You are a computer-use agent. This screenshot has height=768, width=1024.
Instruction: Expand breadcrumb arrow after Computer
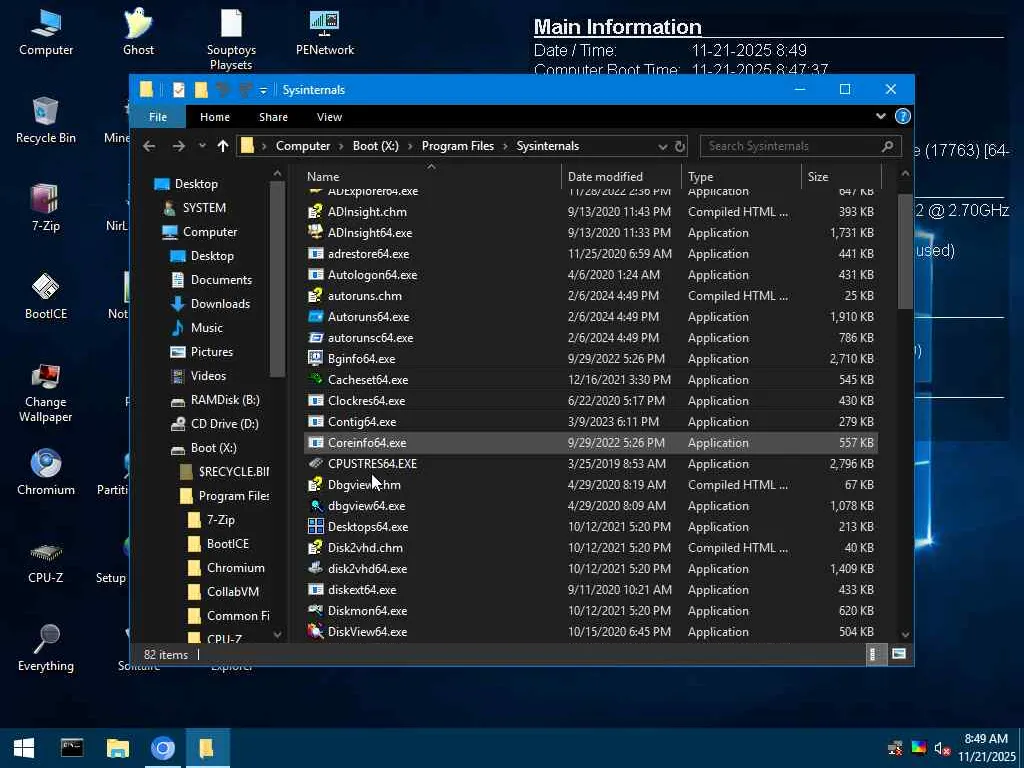tap(341, 146)
